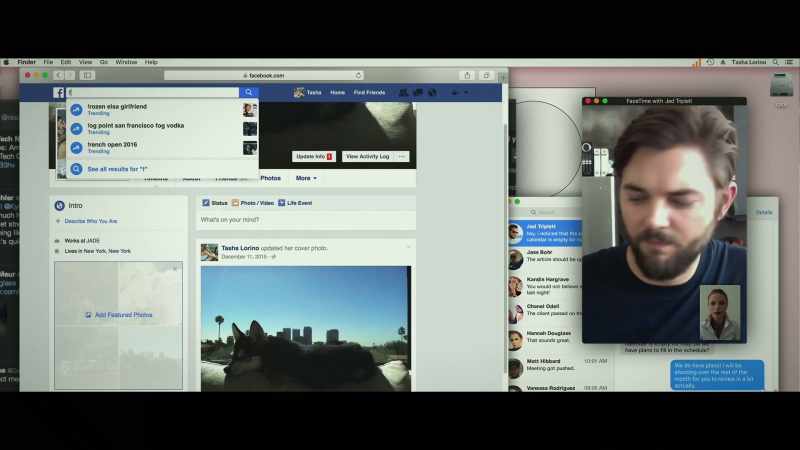Click Time Machine icon in menu bar

(710, 62)
